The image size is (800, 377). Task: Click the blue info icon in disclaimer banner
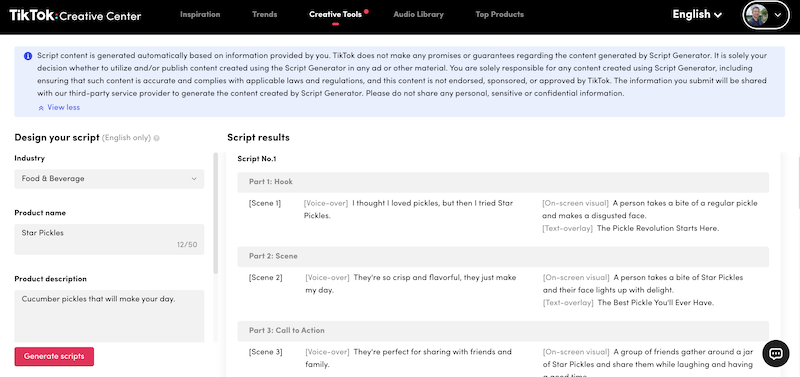28,56
